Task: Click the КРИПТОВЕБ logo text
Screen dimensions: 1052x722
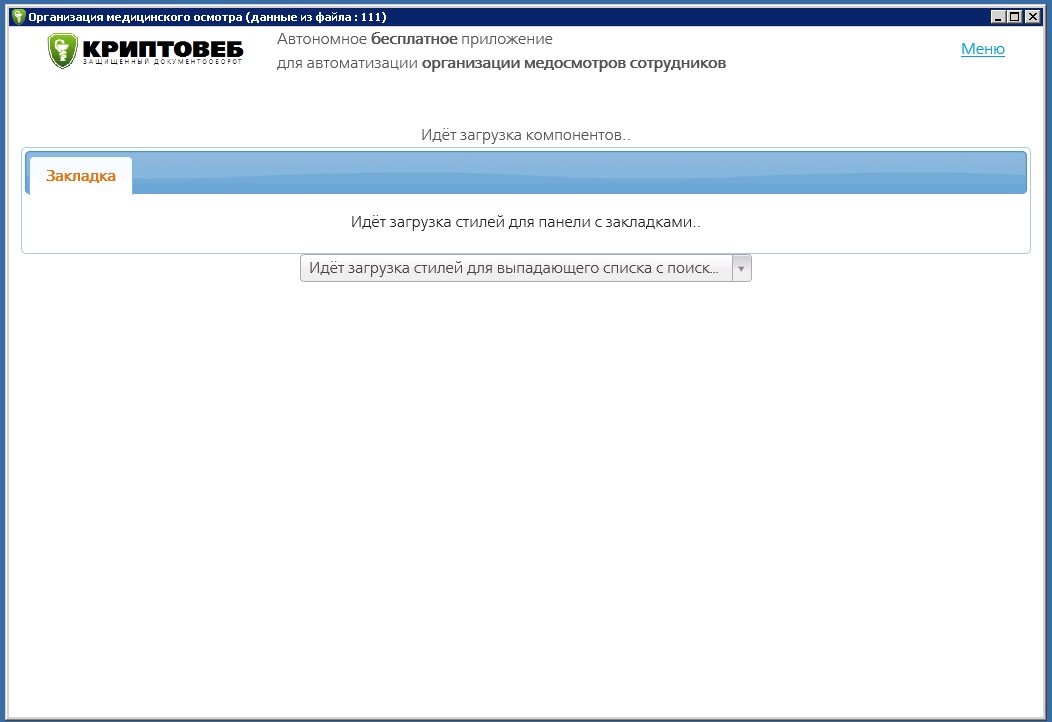Action: click(162, 49)
